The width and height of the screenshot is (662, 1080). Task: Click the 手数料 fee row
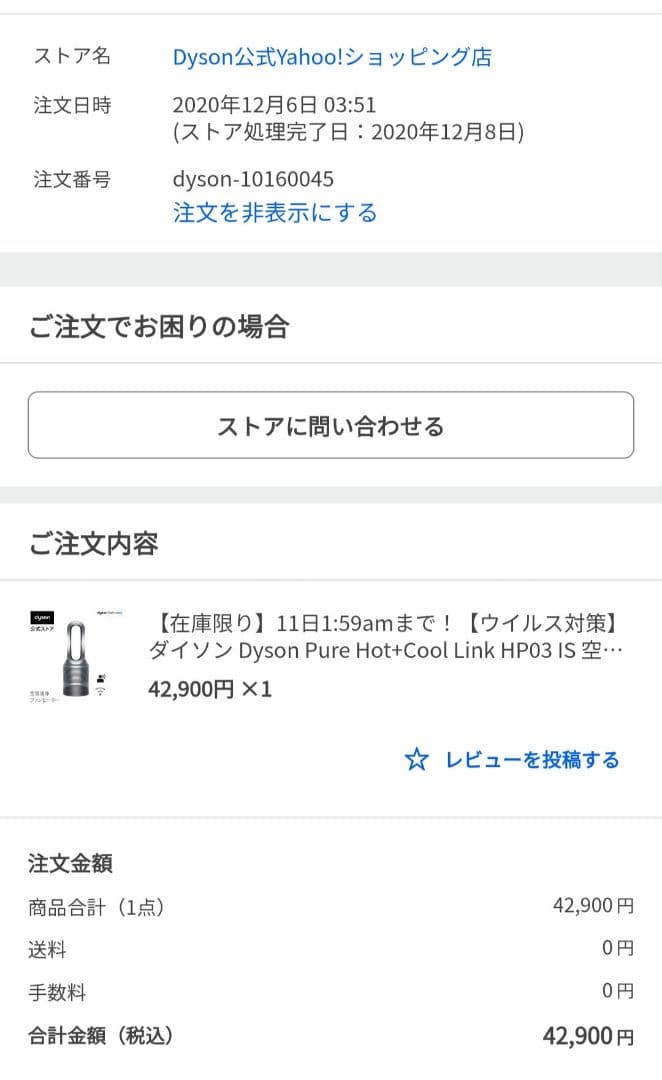click(x=58, y=990)
